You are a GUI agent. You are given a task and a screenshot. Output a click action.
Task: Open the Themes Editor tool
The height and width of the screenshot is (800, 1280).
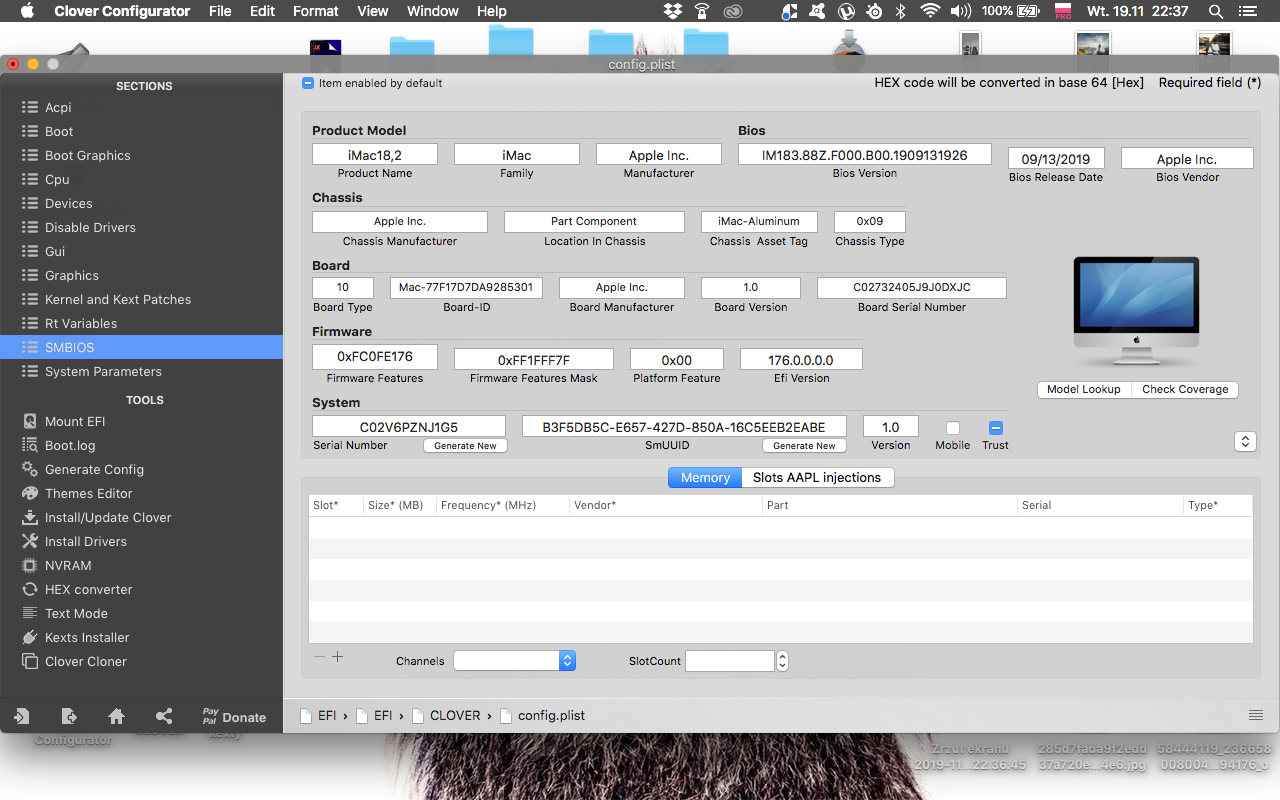click(x=88, y=493)
